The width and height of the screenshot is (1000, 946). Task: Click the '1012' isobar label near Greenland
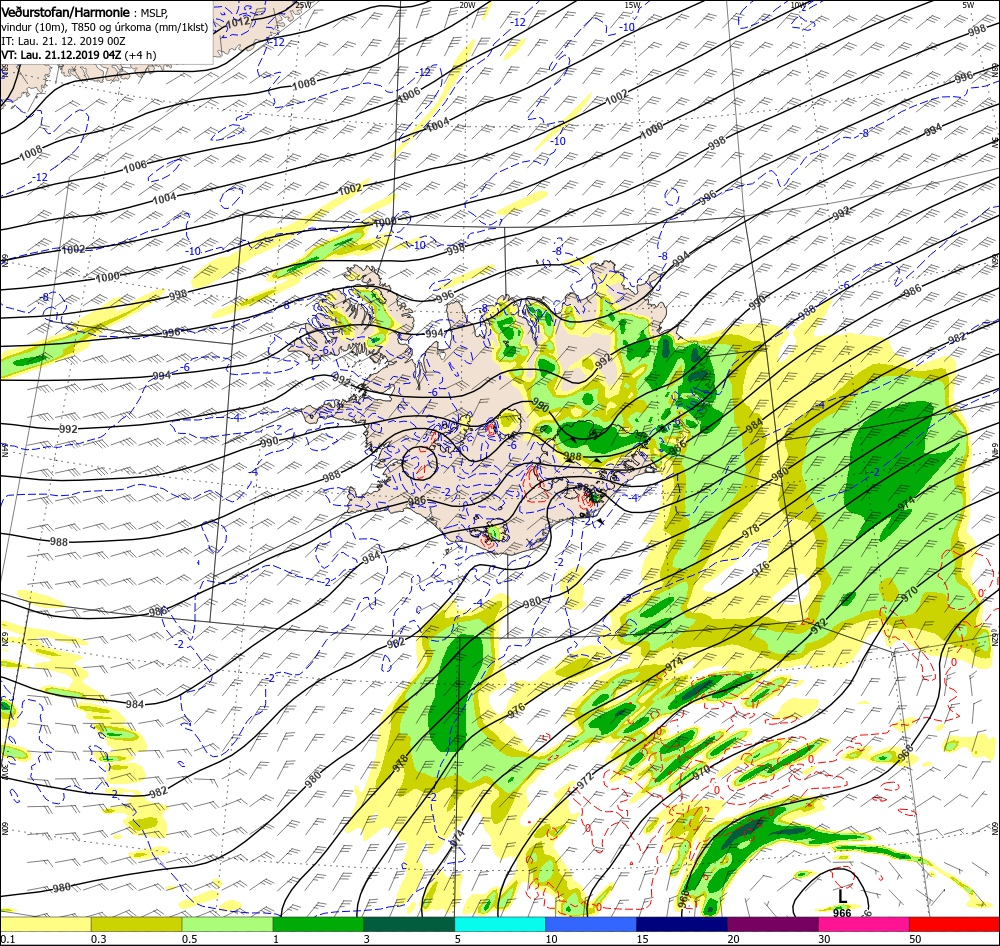coord(238,21)
